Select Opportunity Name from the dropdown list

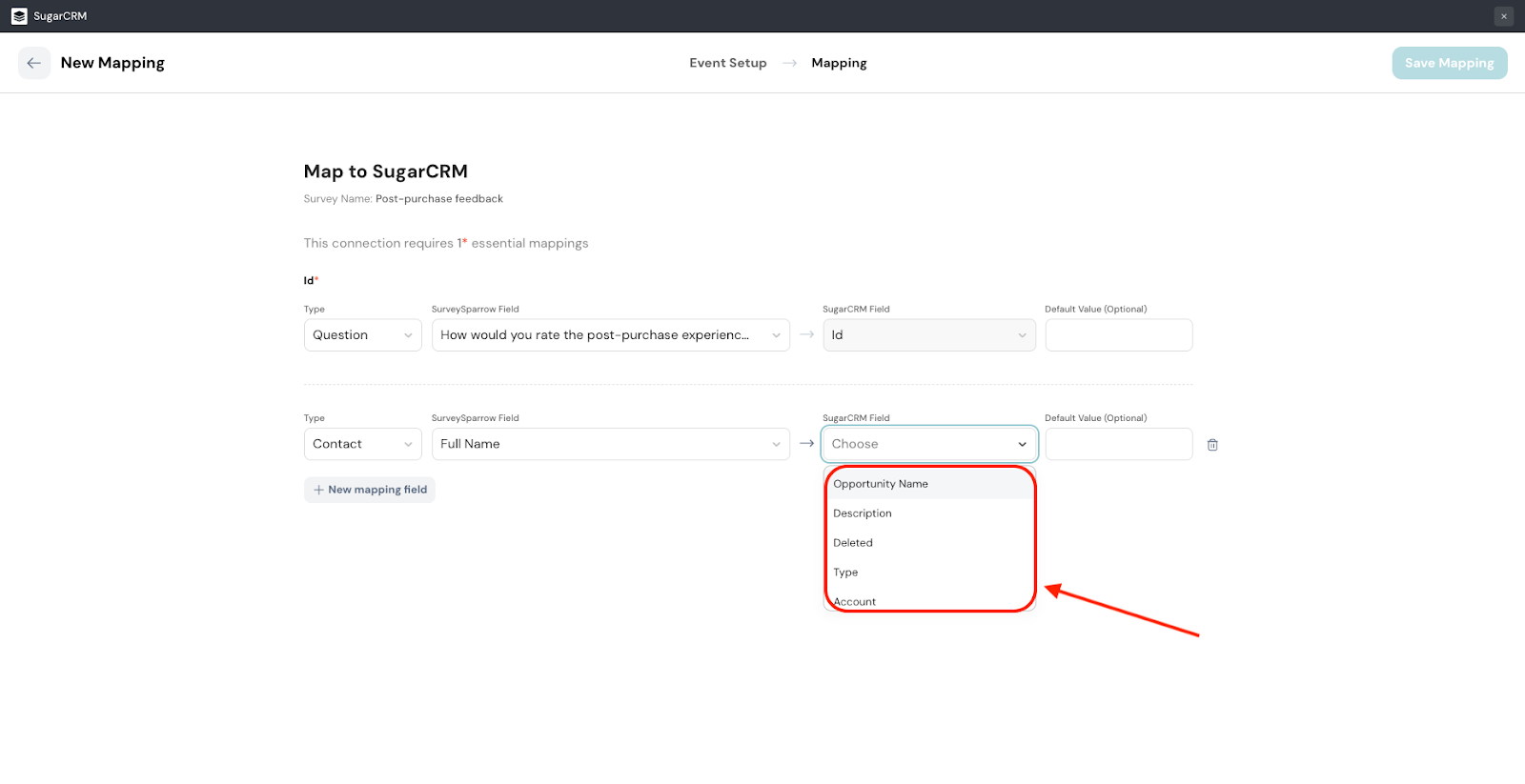pos(881,484)
